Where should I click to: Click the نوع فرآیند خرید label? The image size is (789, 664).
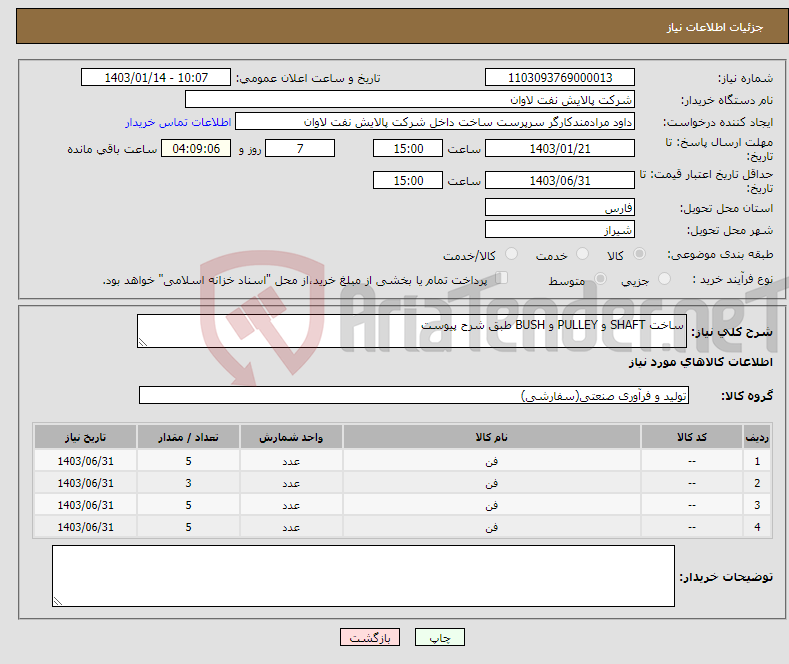point(732,279)
